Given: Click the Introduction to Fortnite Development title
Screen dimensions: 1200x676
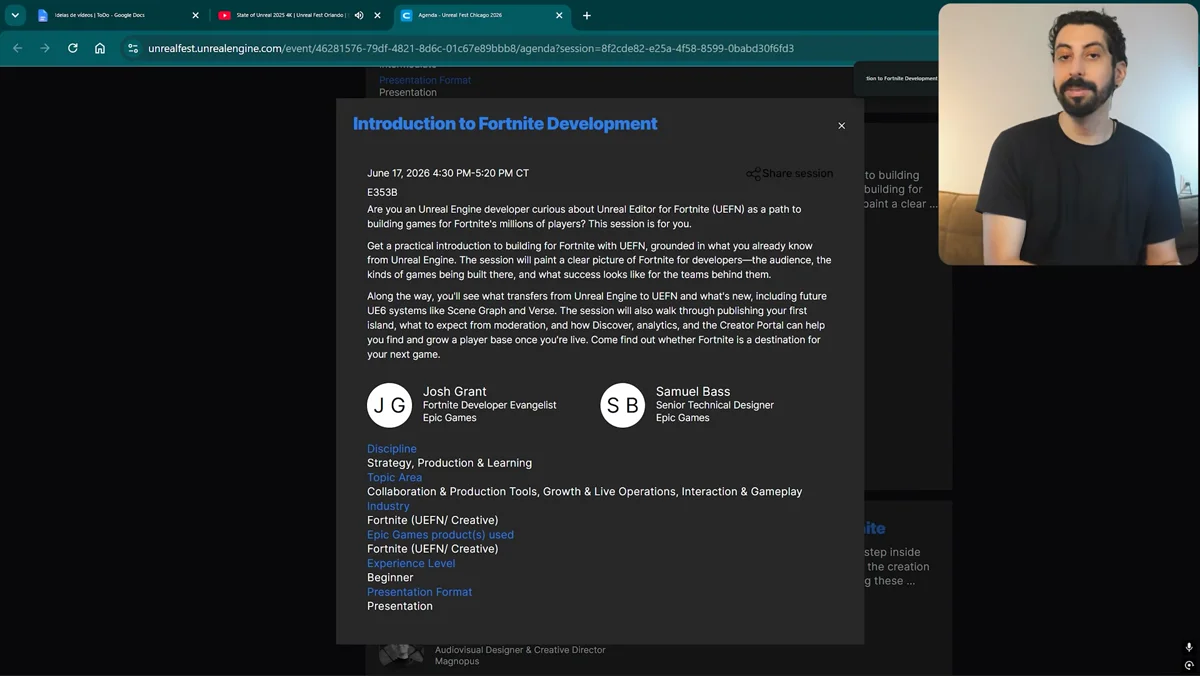Looking at the screenshot, I should [x=505, y=124].
